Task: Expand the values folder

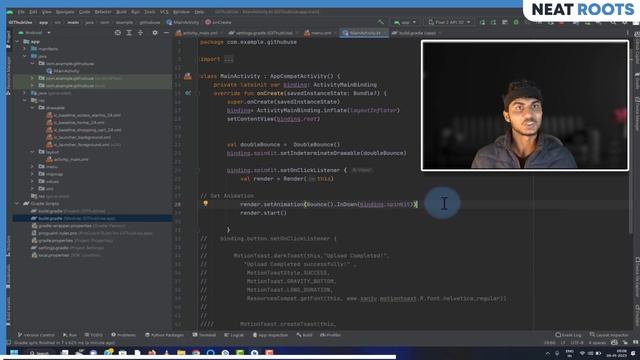Action: point(32,181)
